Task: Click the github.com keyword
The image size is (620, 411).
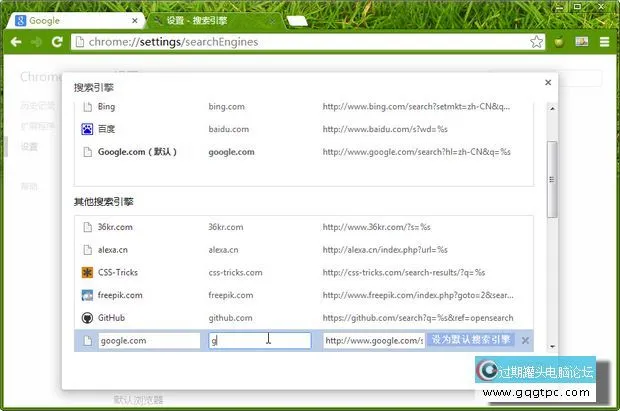Action: (x=230, y=318)
